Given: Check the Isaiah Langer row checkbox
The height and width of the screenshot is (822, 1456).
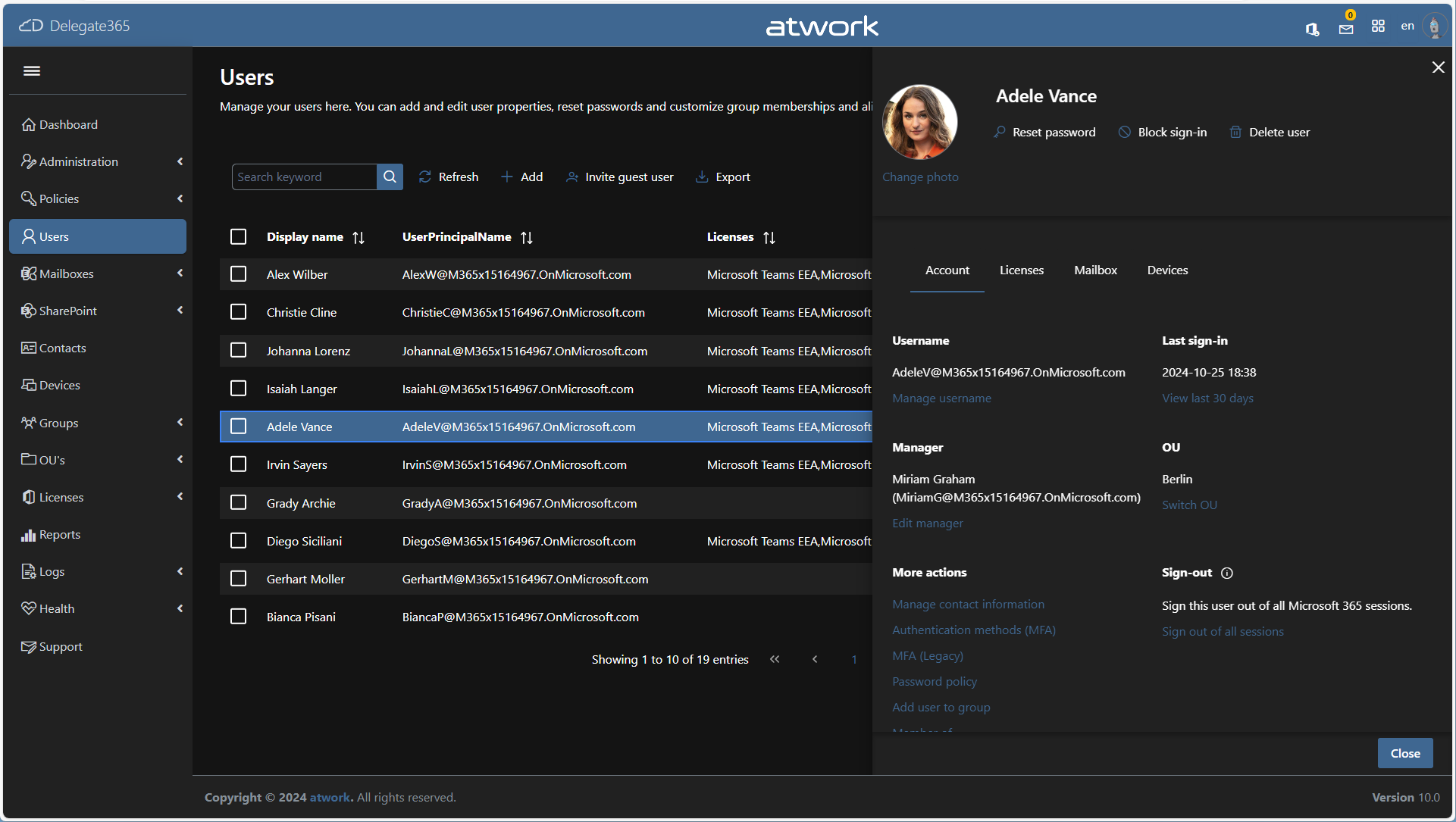Looking at the screenshot, I should point(238,388).
